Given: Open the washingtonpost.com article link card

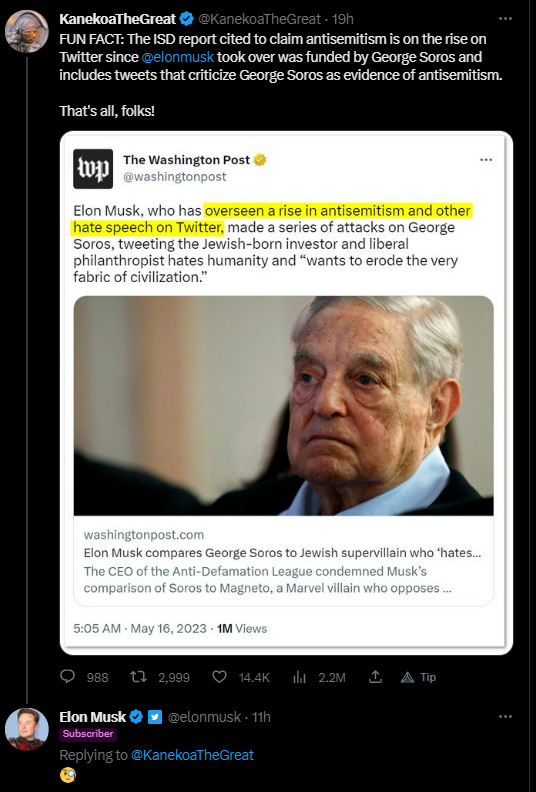Looking at the screenshot, I should [x=283, y=561].
